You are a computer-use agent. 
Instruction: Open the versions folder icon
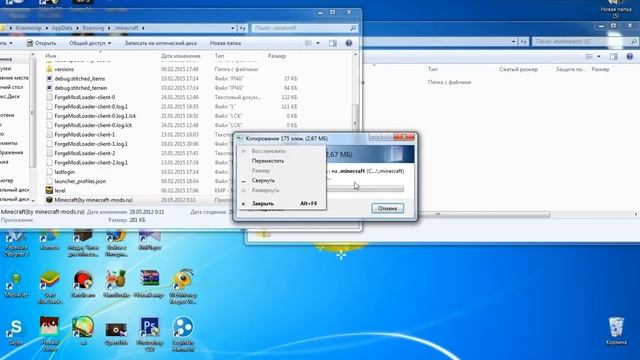pos(49,69)
